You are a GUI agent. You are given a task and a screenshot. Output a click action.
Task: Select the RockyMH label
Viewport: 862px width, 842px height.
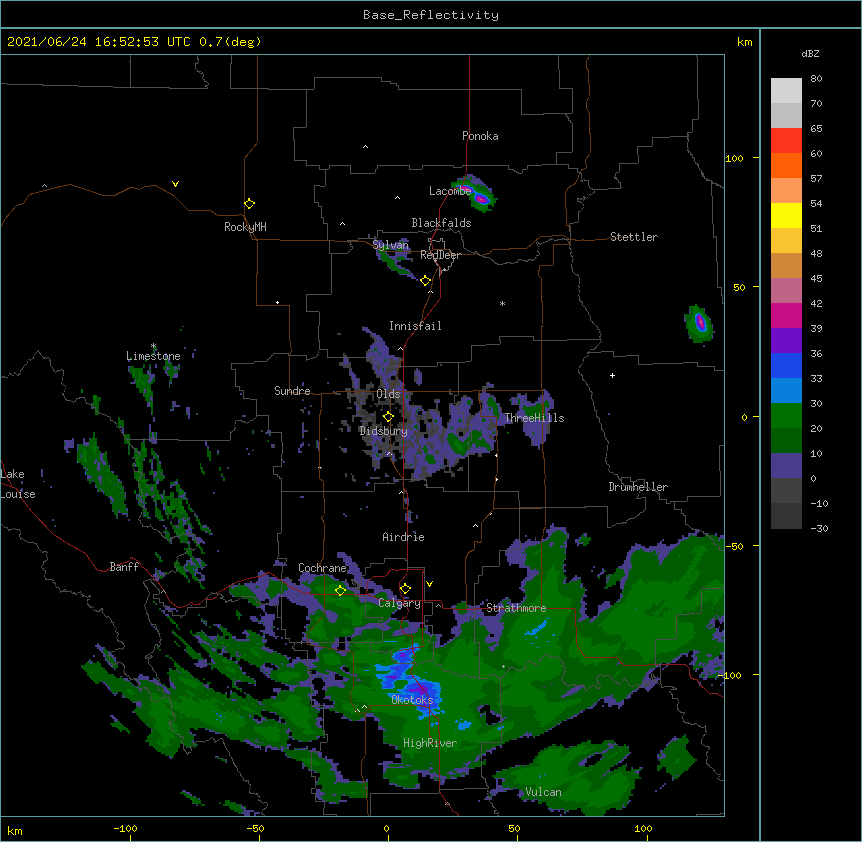point(245,227)
